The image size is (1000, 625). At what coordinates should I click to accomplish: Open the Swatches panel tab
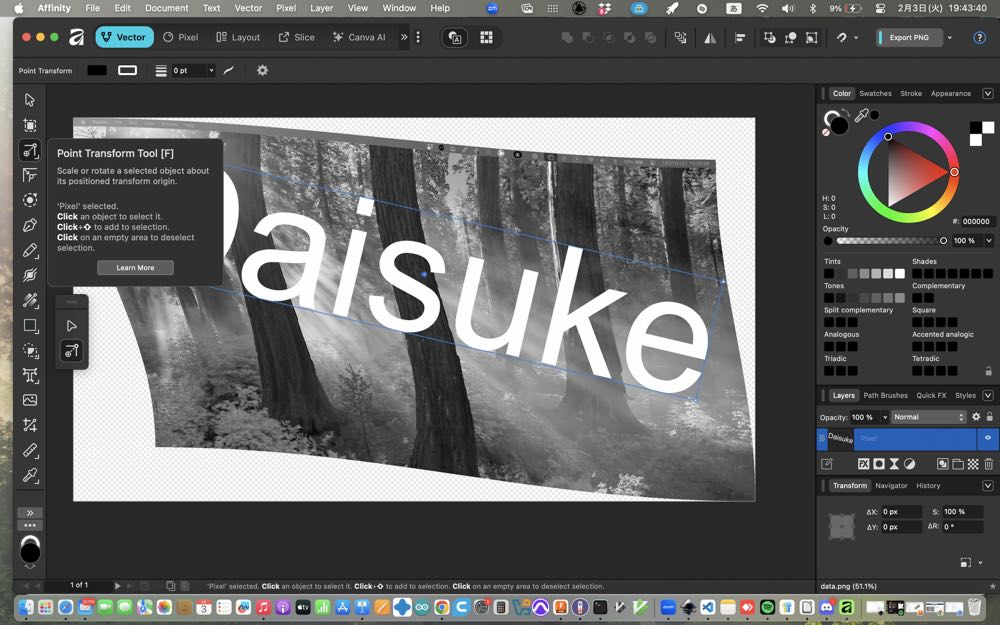875,93
